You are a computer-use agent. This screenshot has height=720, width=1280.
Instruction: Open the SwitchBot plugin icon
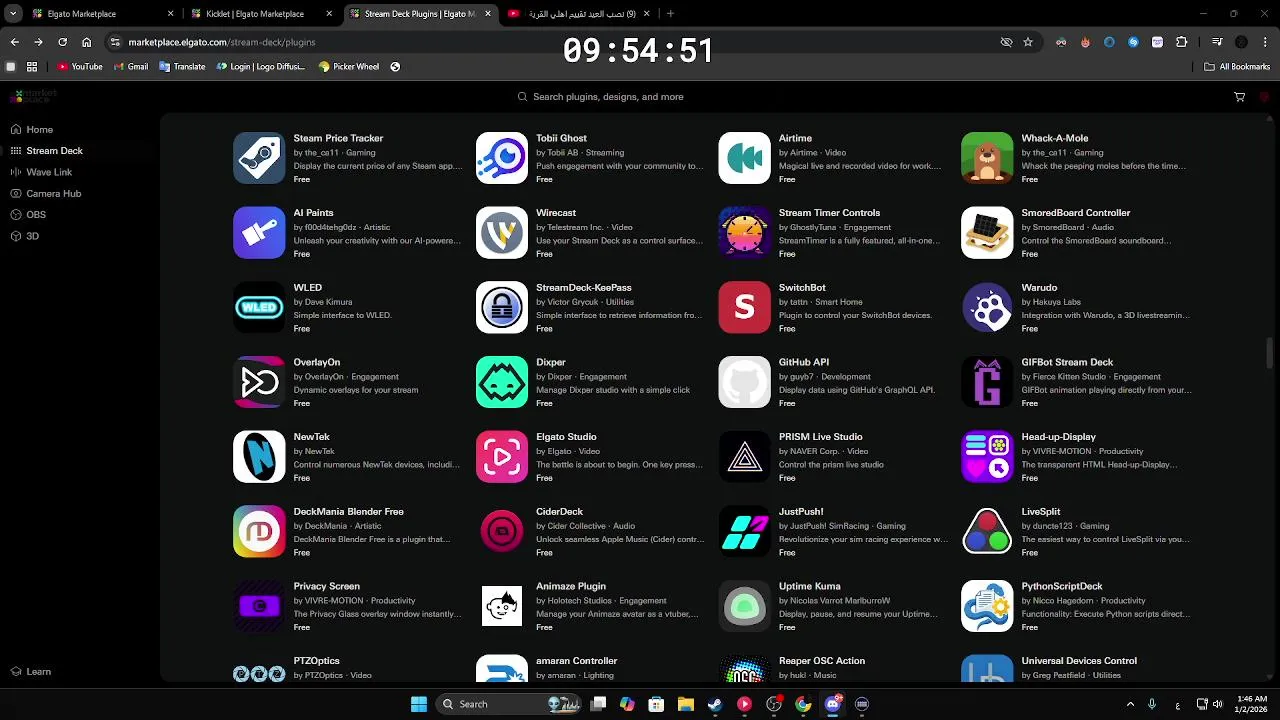(744, 307)
